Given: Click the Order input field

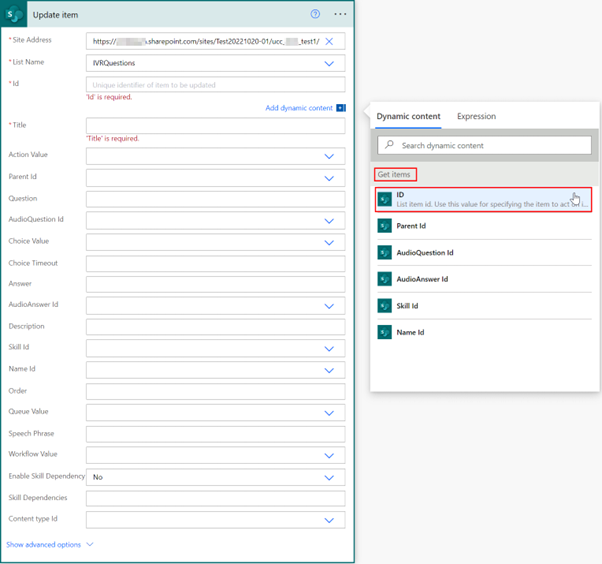Looking at the screenshot, I should [215, 391].
